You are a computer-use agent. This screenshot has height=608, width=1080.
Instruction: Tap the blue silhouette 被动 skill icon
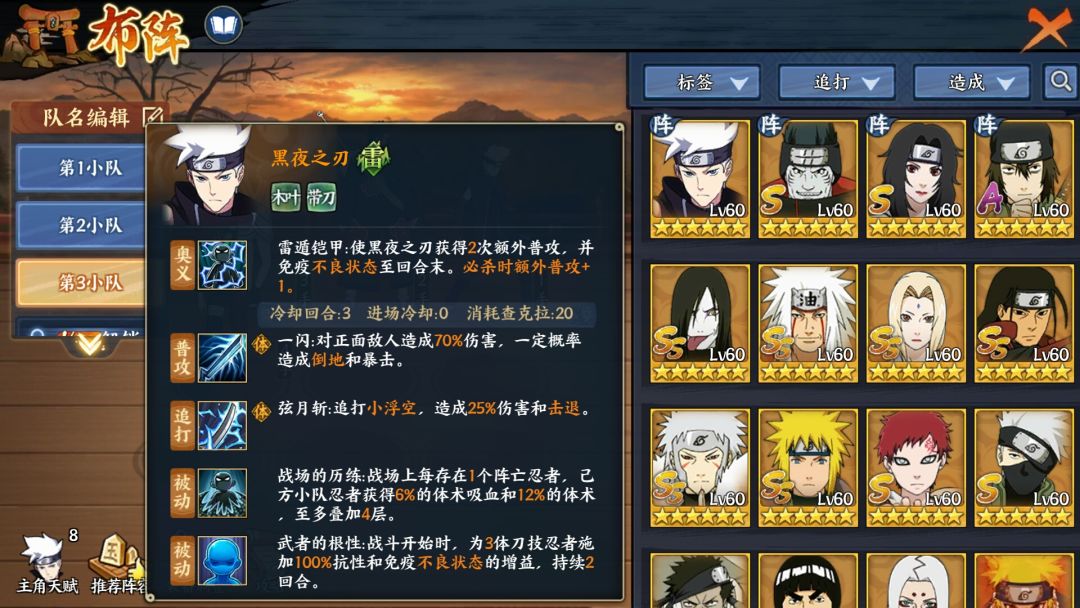tap(222, 560)
